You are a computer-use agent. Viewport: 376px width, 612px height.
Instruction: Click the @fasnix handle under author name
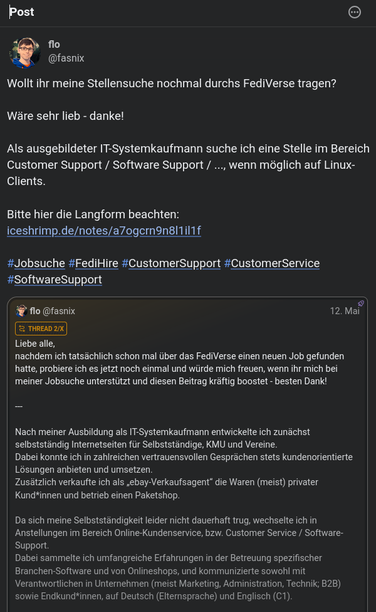[x=66, y=58]
